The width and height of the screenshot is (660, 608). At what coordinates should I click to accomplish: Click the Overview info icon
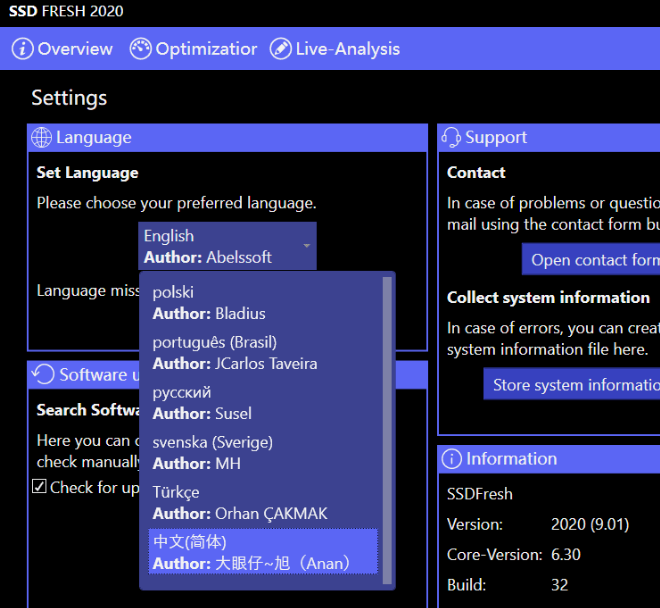pyautogui.click(x=22, y=49)
